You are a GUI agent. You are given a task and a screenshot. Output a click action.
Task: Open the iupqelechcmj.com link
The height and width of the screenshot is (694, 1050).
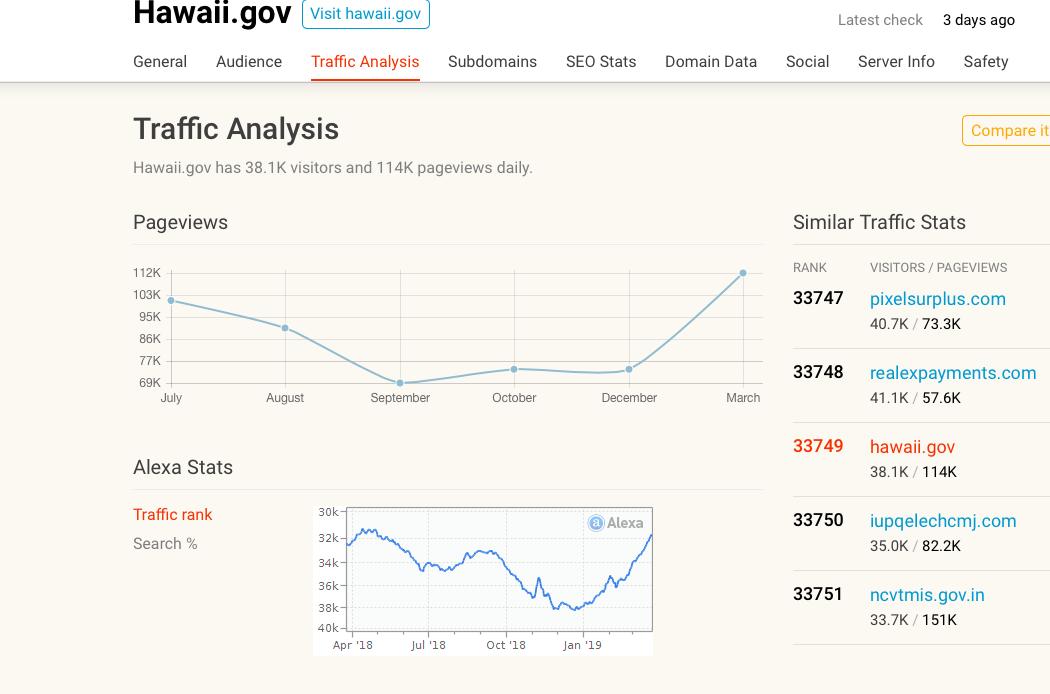click(943, 521)
